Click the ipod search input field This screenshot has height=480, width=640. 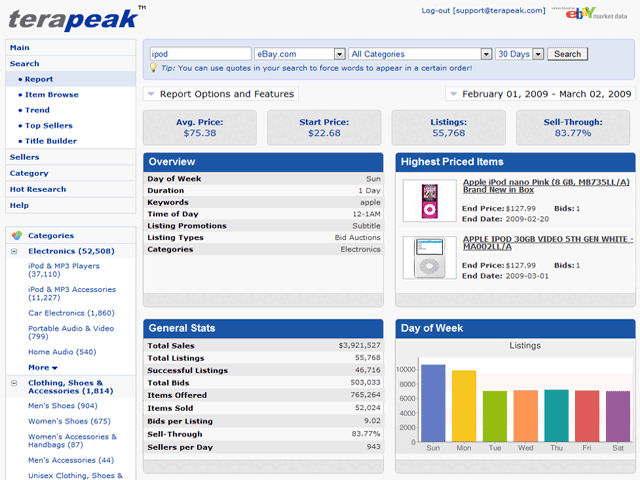point(200,54)
